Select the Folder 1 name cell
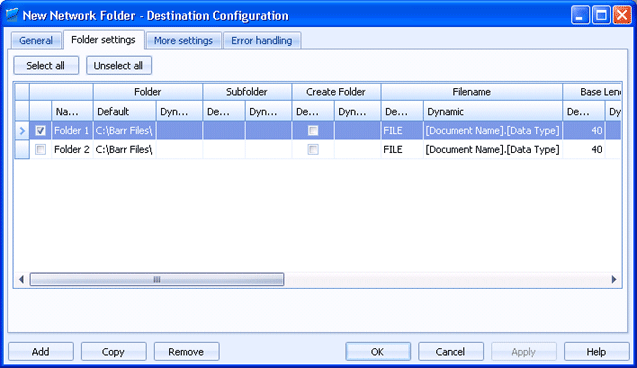This screenshot has height=368, width=637. [72, 130]
